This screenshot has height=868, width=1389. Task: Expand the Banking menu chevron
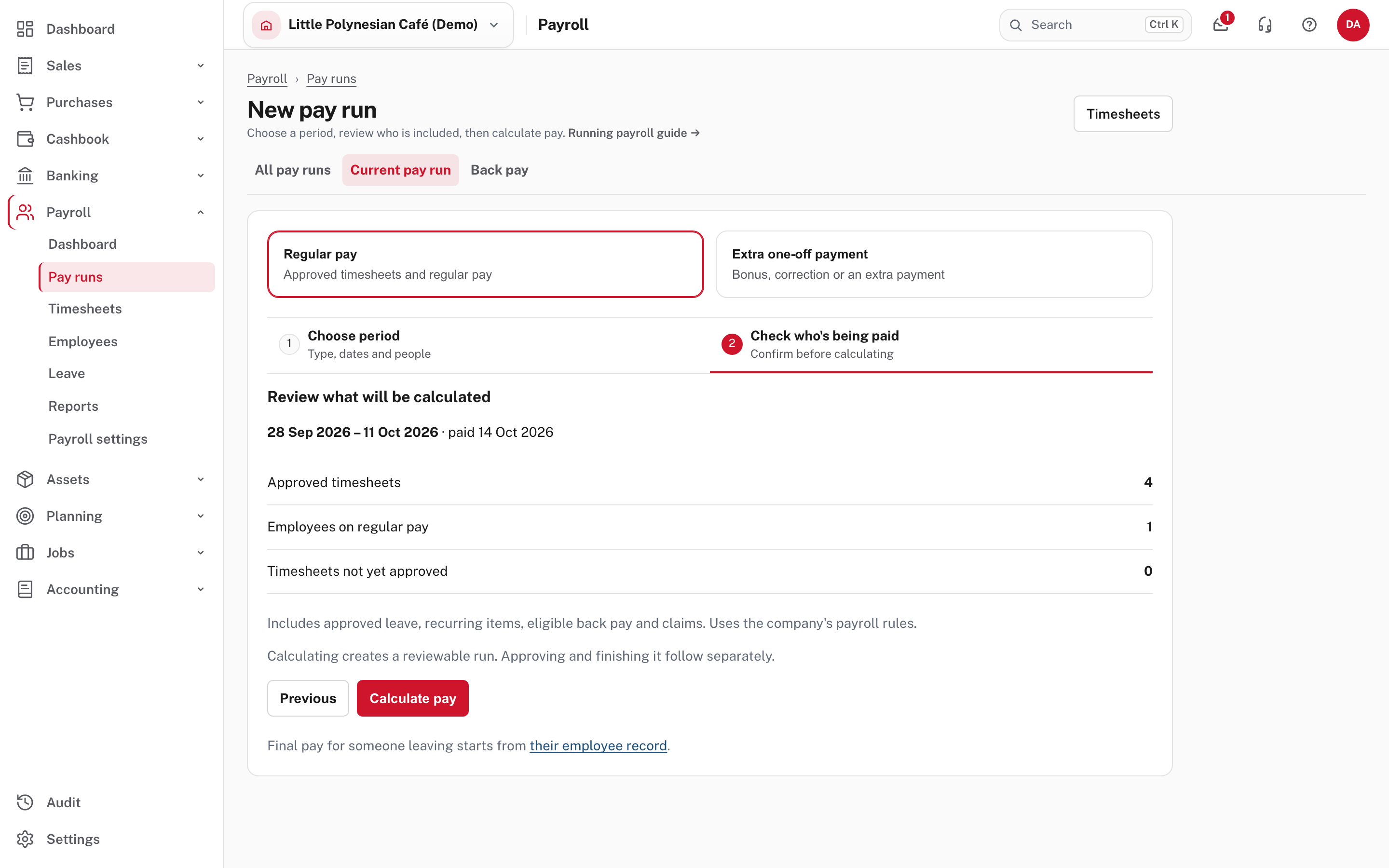pos(200,176)
